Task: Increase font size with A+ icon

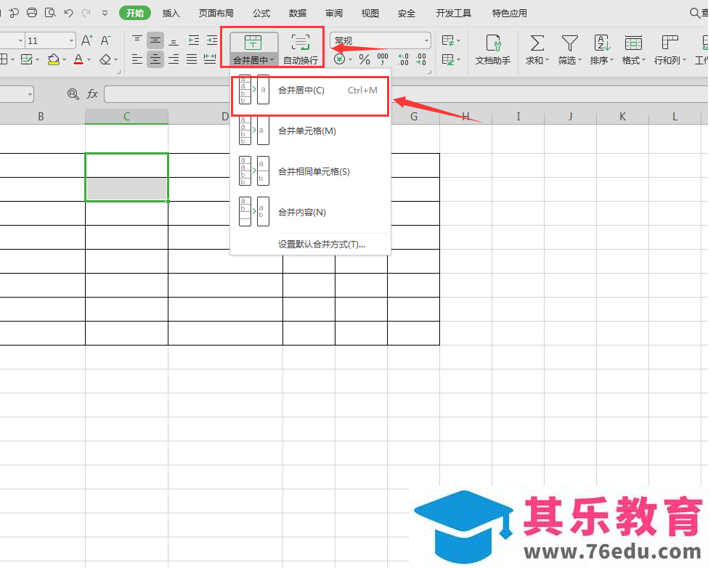Action: click(87, 41)
